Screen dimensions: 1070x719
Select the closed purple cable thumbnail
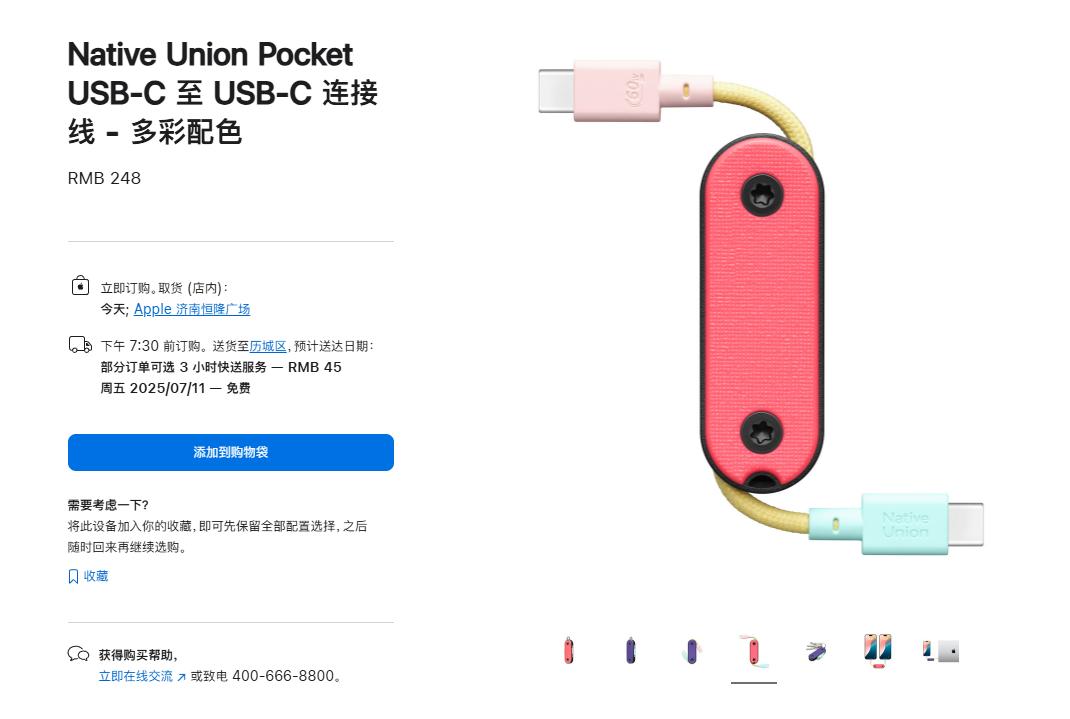(x=631, y=651)
